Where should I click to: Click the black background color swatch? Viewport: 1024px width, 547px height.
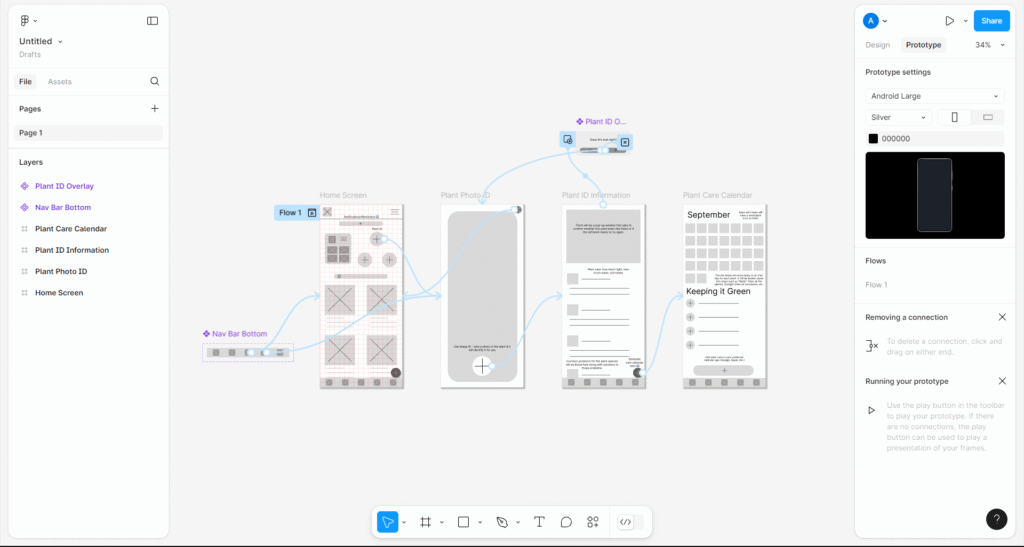click(873, 139)
